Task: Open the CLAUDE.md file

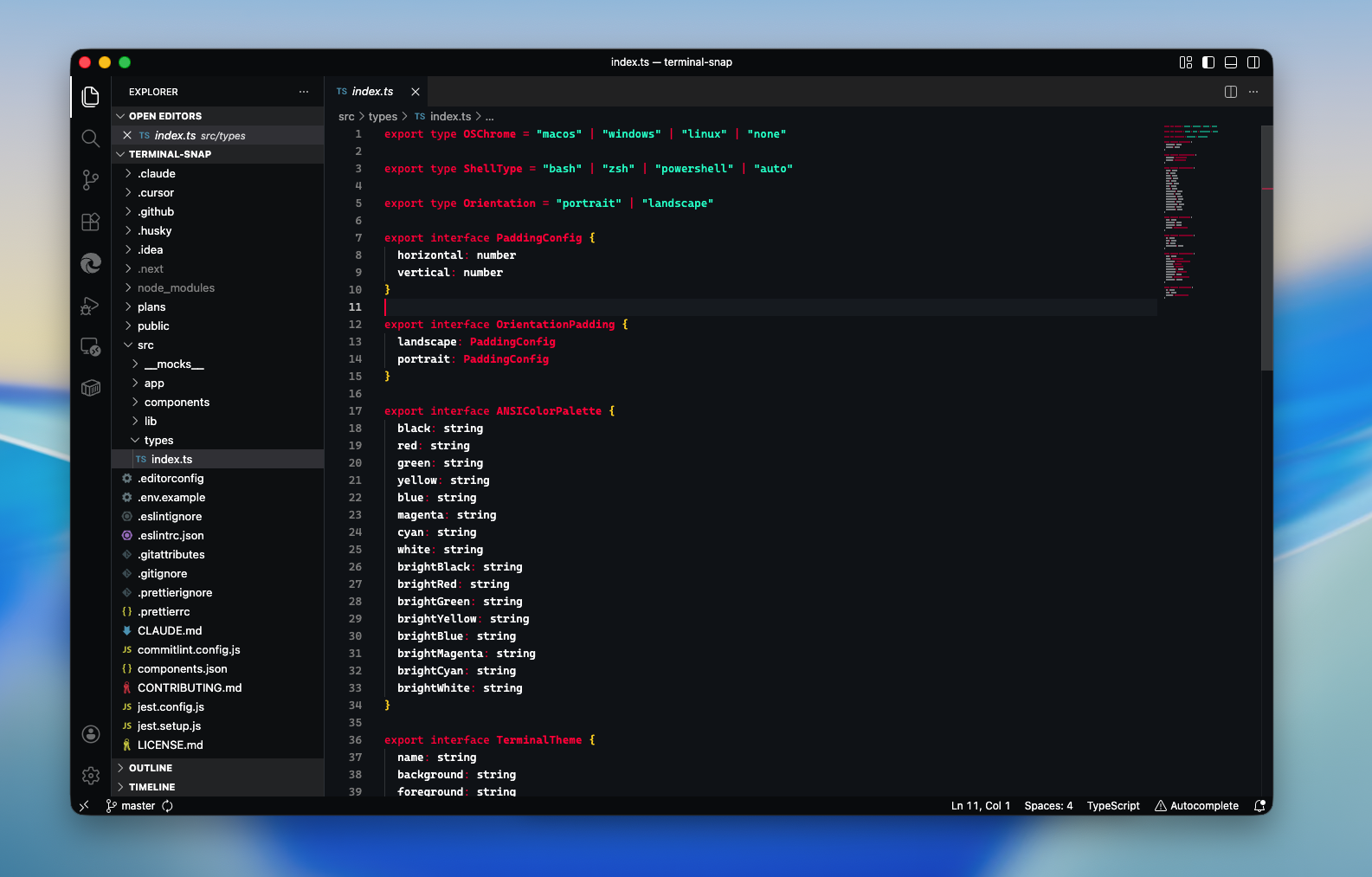Action: (x=218, y=631)
